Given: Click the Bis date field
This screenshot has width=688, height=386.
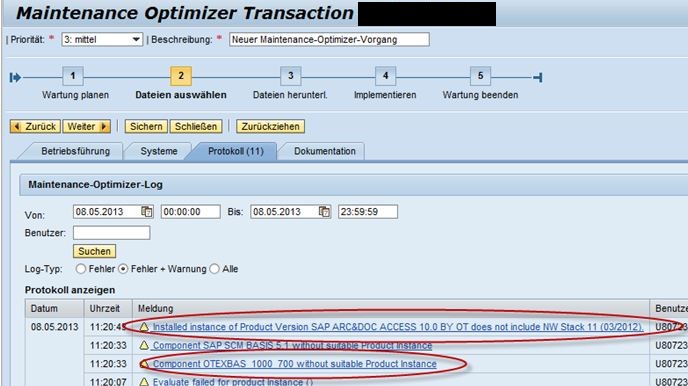Looking at the screenshot, I should point(284,211).
